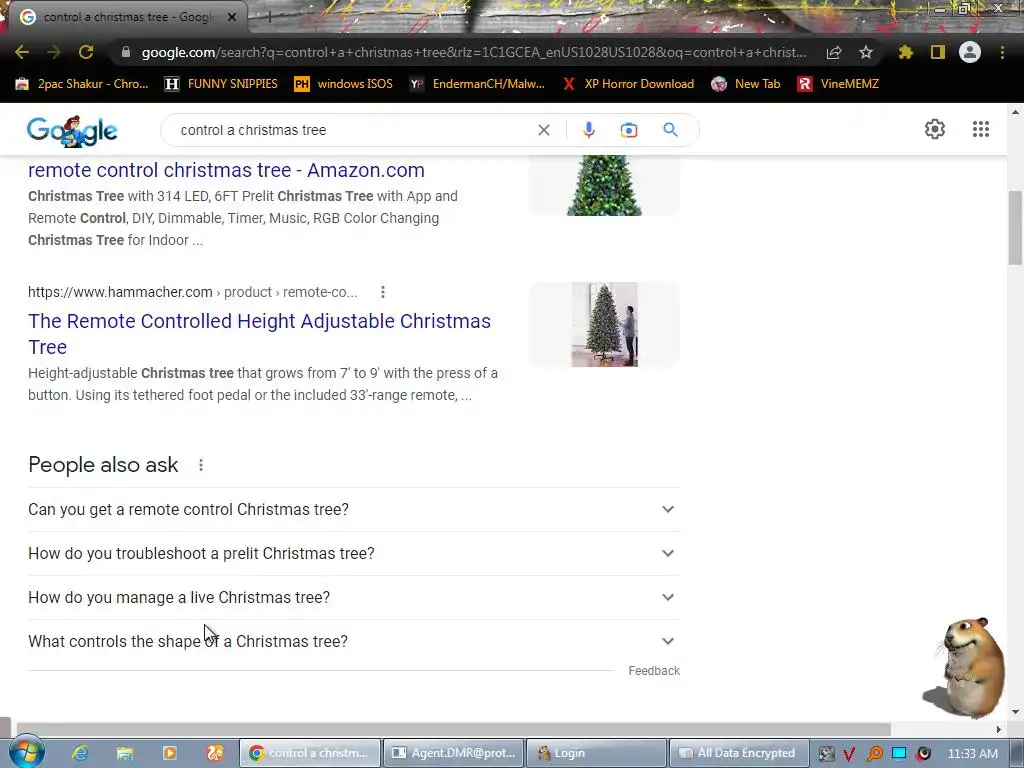Image resolution: width=1024 pixels, height=768 pixels.
Task: Open the Remote Controlled Height Adjustable Christmas Tree link
Action: (259, 334)
